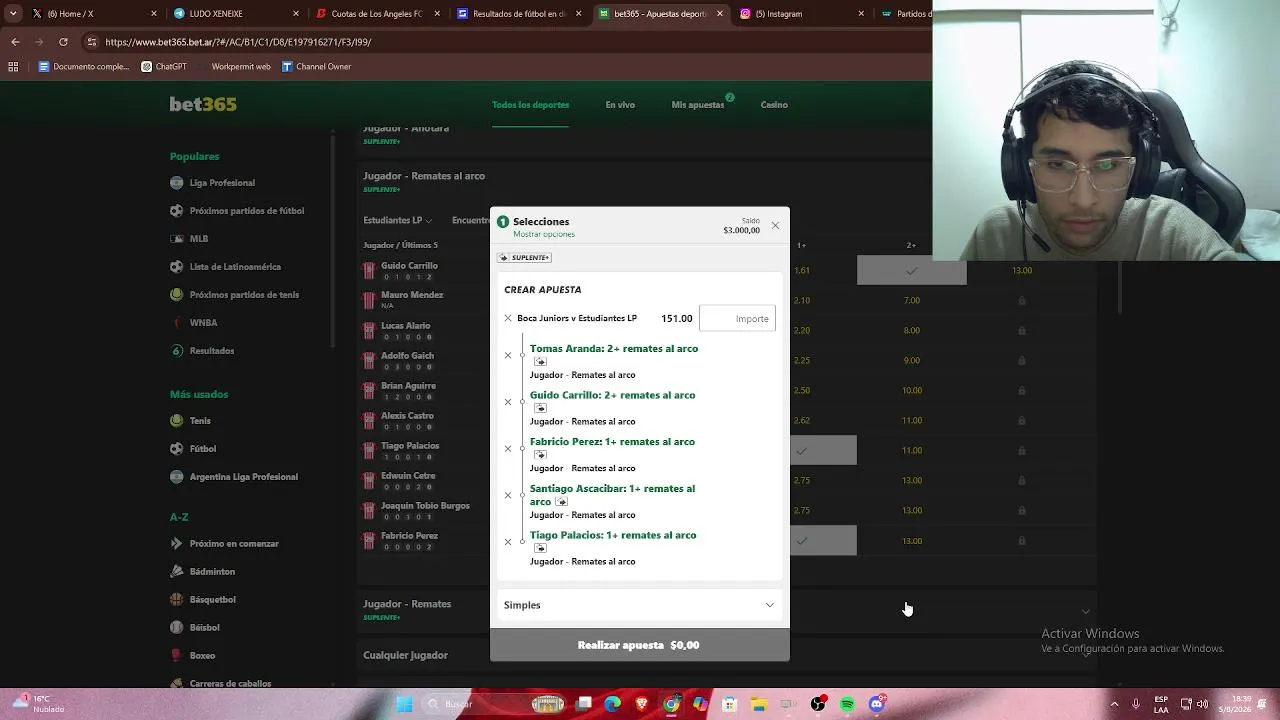
Task: Open Mis apuestas tab
Action: [698, 105]
